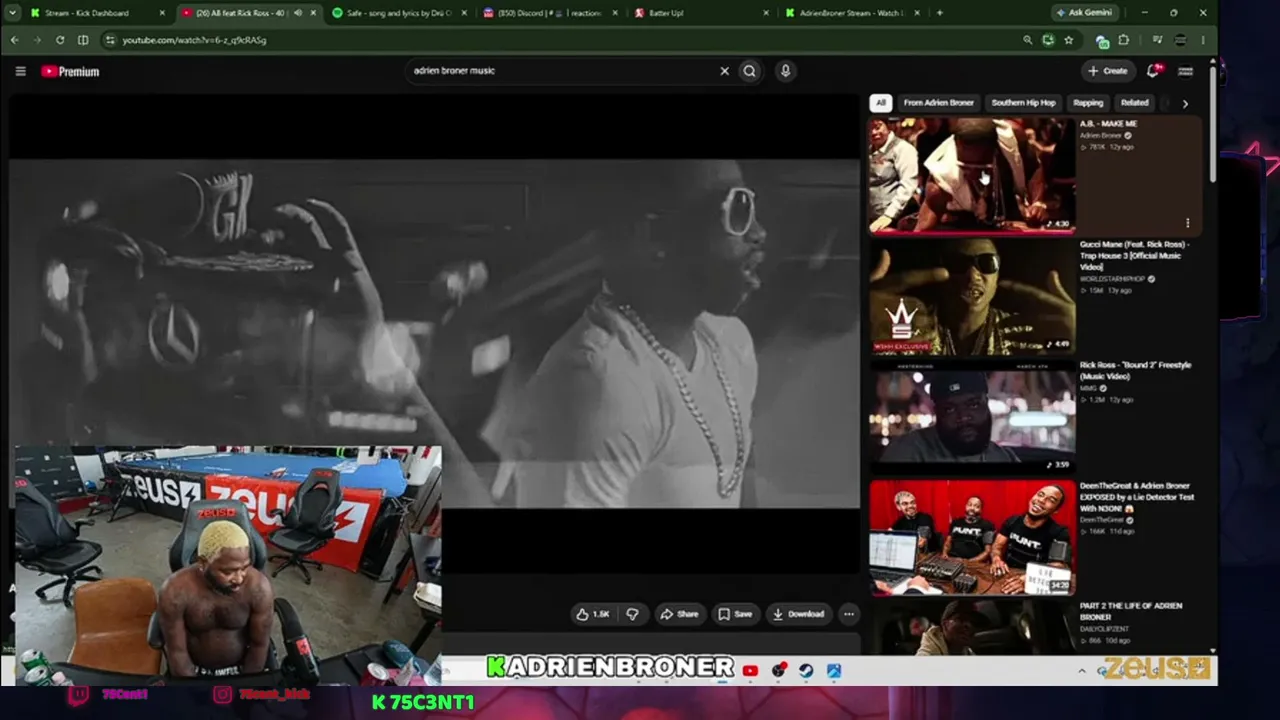Open the browser side panel icon

pos(83,40)
